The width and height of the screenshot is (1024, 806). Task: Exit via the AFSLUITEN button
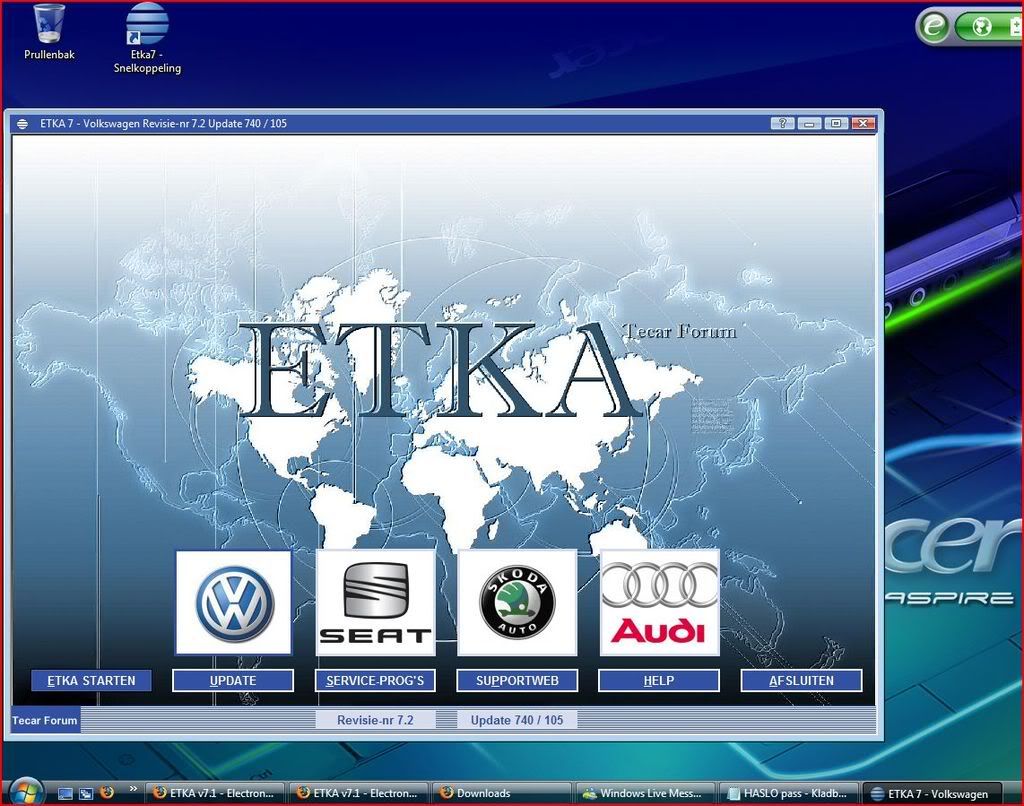[x=801, y=681]
